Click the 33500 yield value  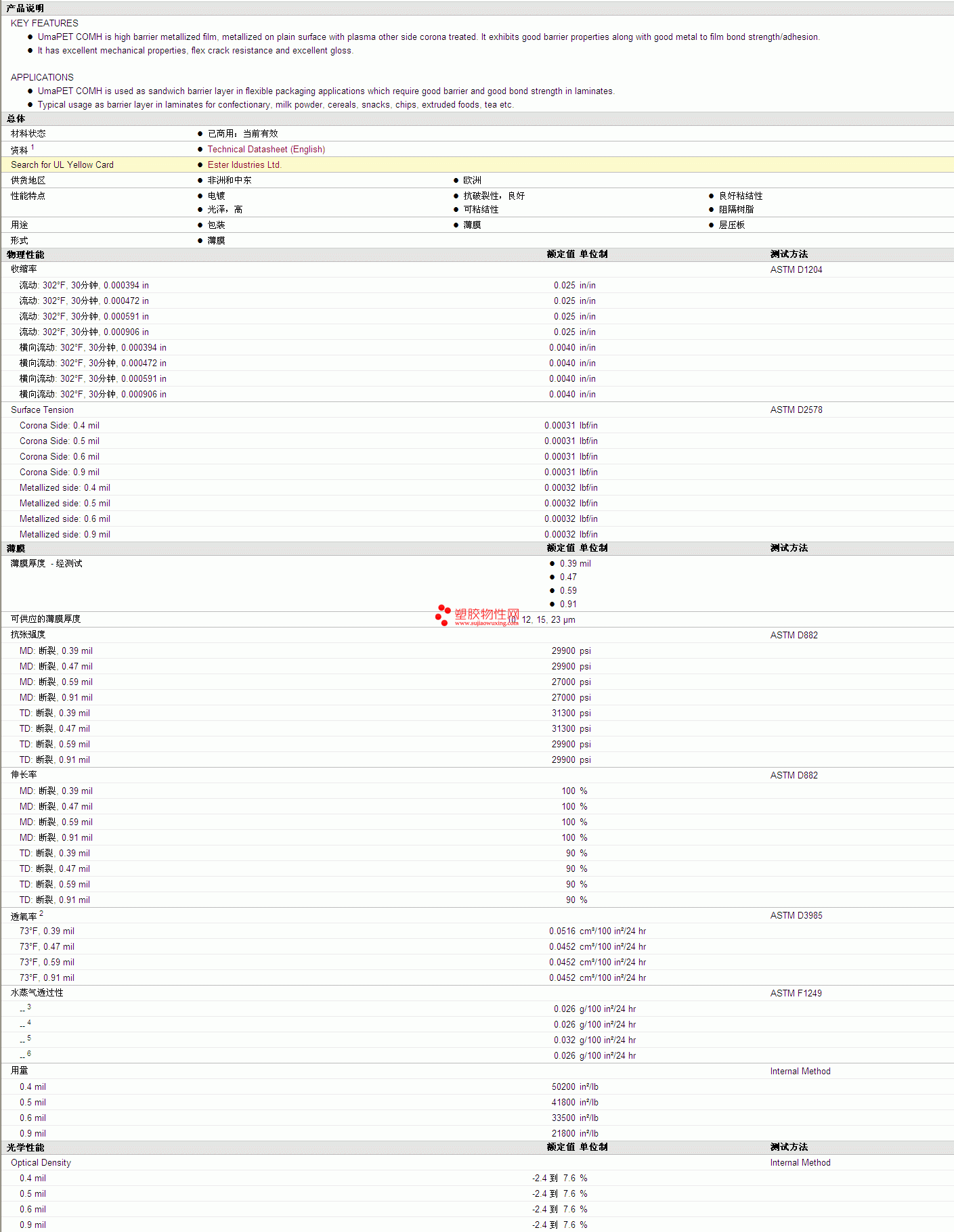[x=563, y=1118]
